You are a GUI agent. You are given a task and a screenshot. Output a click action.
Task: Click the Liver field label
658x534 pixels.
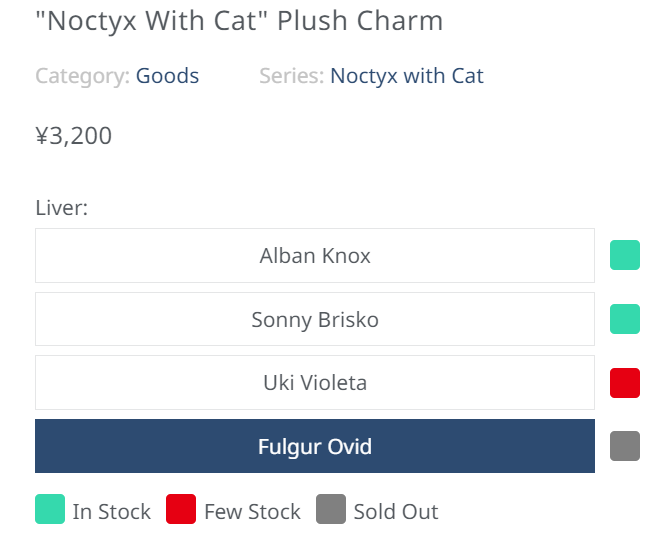(x=62, y=208)
